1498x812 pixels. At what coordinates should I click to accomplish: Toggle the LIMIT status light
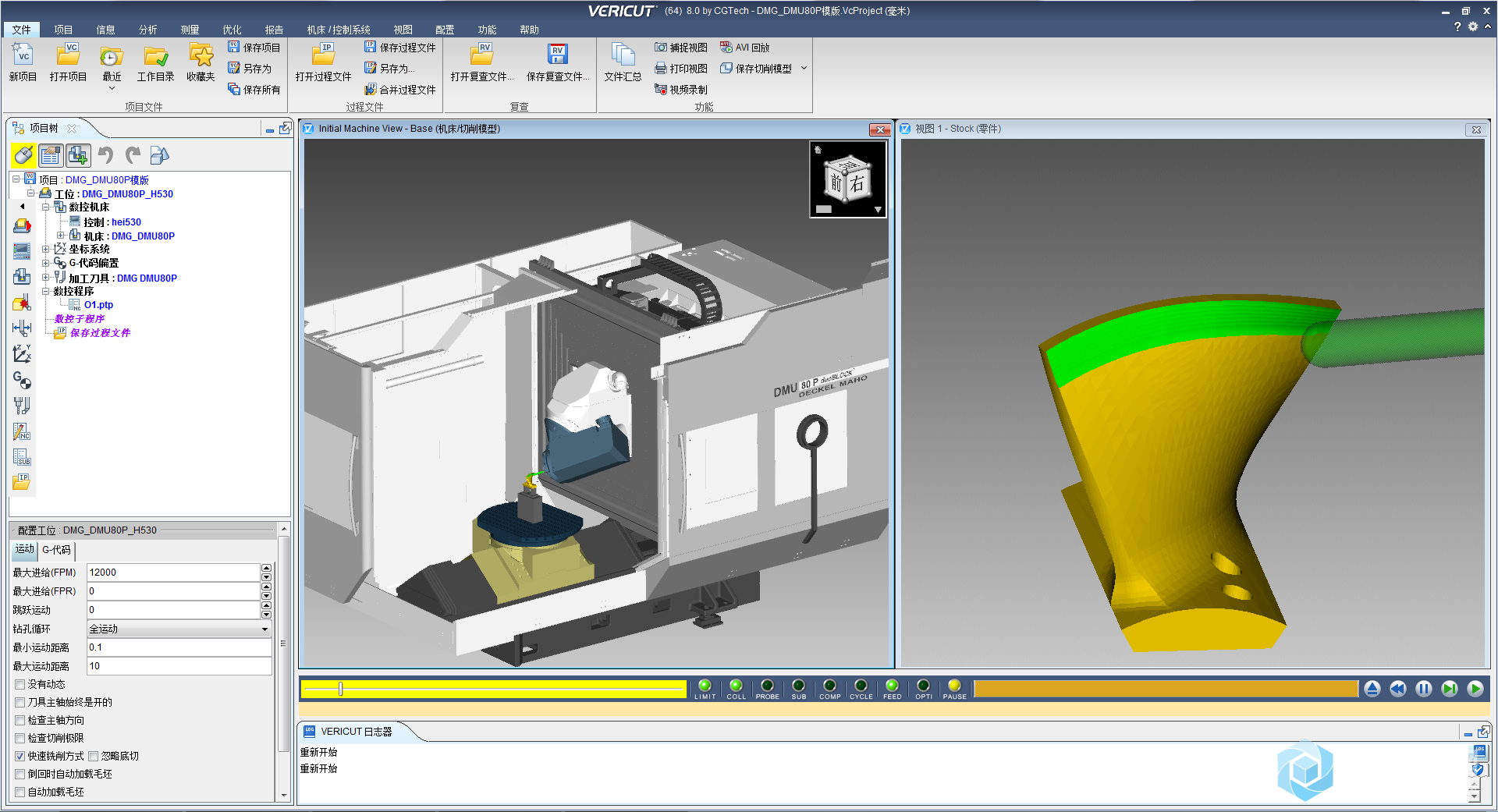coord(705,686)
